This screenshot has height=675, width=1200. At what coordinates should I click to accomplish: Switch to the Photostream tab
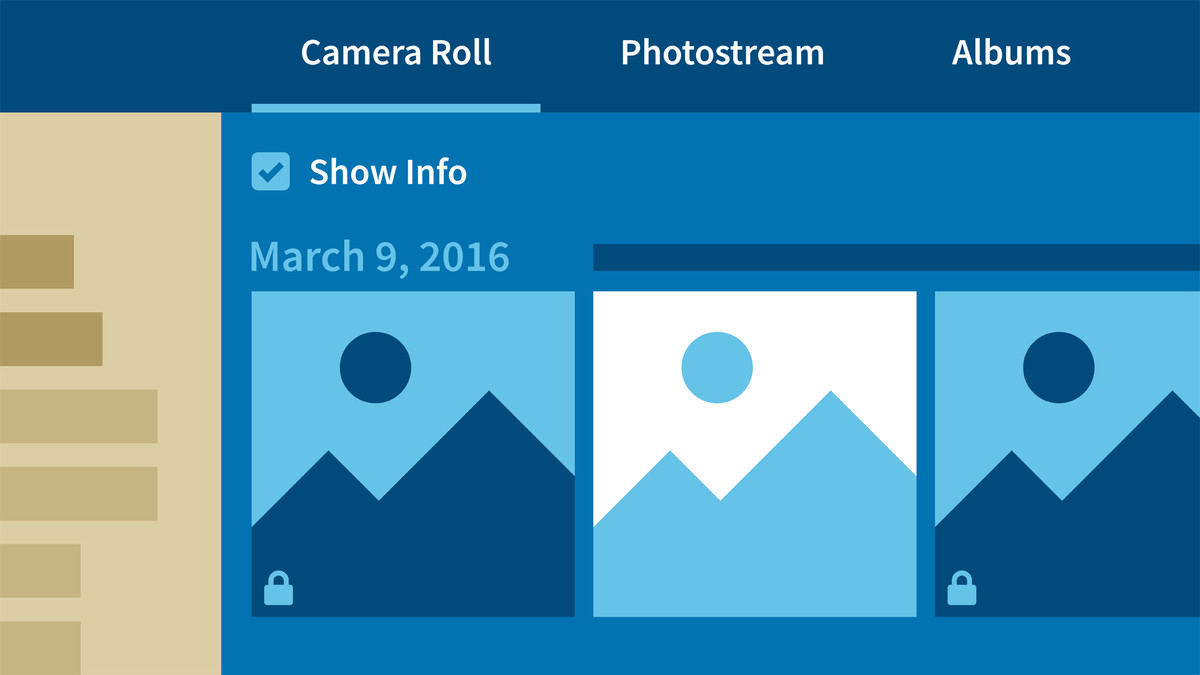click(x=722, y=53)
